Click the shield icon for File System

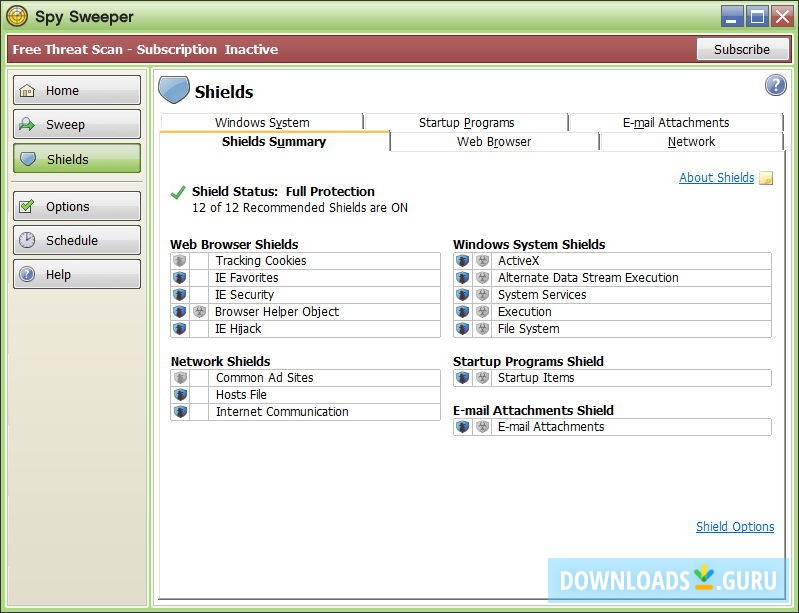tap(462, 329)
